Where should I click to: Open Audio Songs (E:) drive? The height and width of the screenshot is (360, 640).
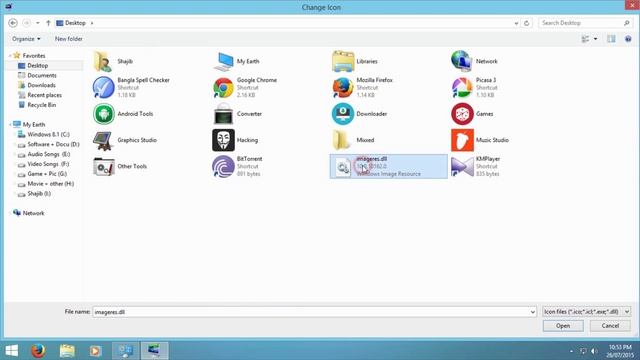[x=49, y=154]
